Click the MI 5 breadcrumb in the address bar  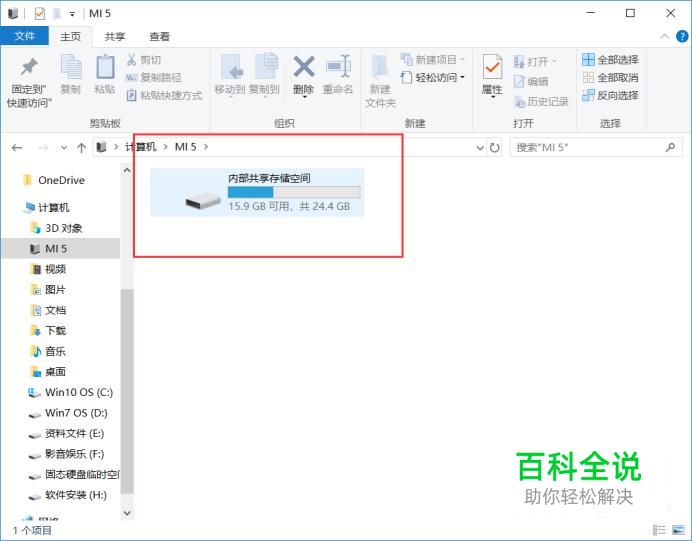pos(185,147)
